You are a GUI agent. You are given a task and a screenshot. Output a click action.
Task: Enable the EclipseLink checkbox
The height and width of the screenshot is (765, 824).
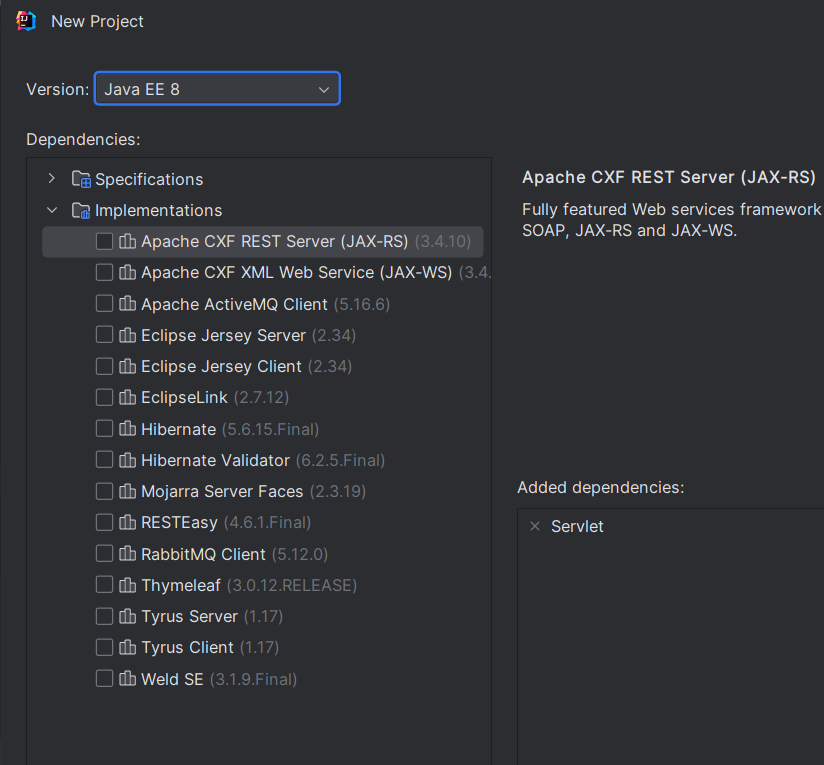104,397
